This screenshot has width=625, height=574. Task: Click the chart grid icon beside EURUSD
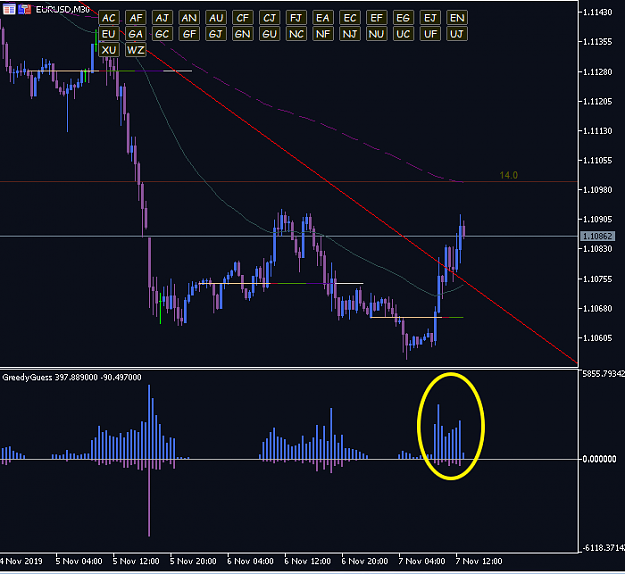(9, 9)
